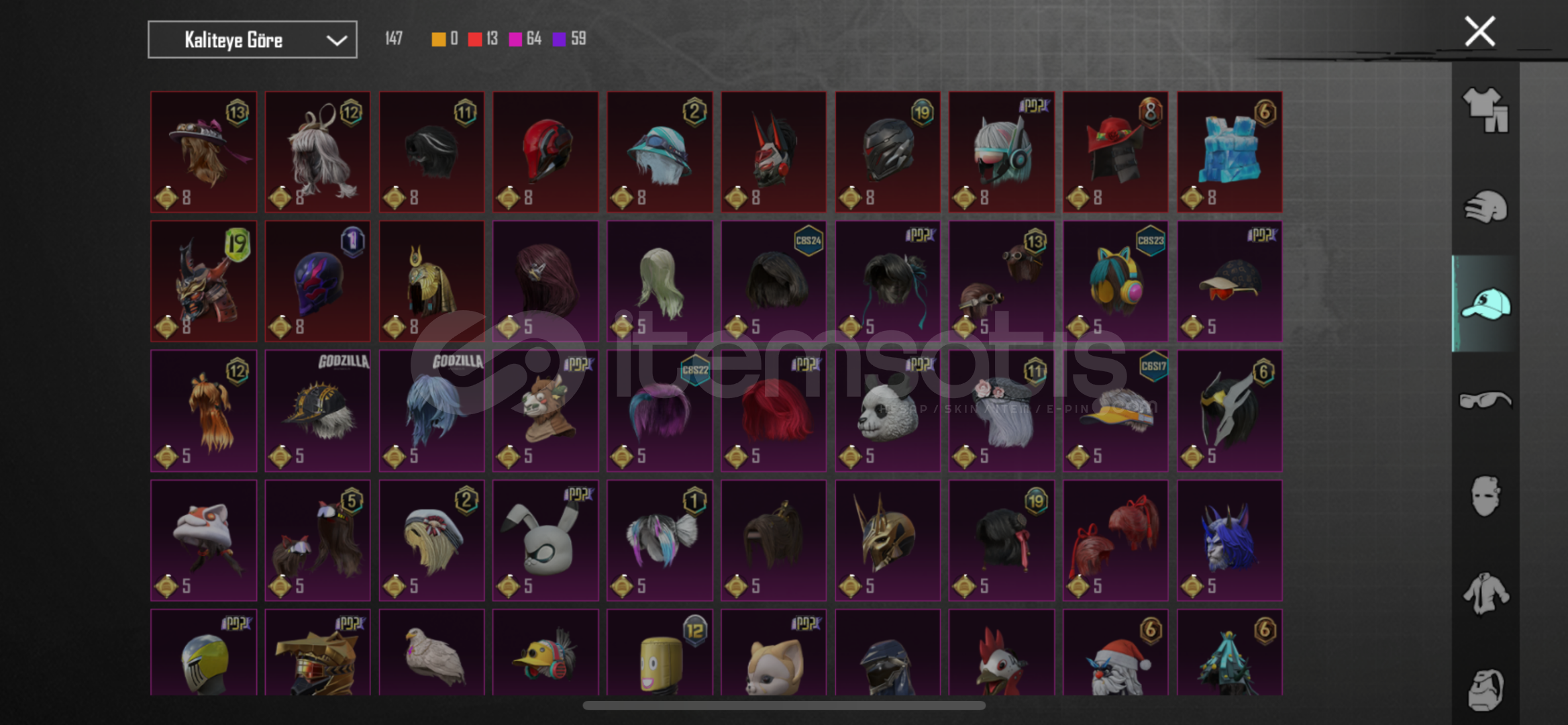Image resolution: width=1568 pixels, height=725 pixels.
Task: Select the white rabbit head mask item
Action: [x=545, y=540]
